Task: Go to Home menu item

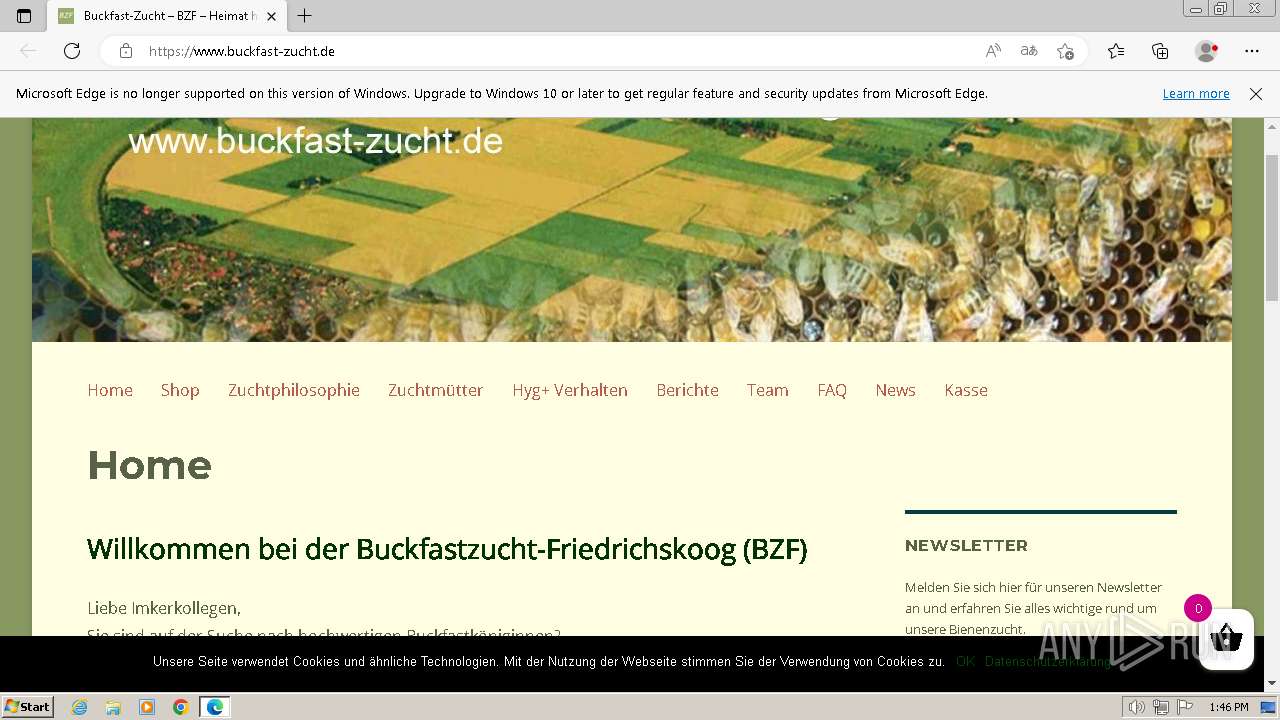Action: (110, 390)
